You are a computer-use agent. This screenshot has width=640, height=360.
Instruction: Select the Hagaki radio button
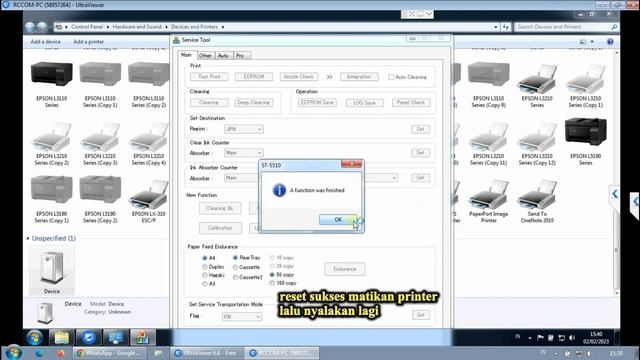click(x=205, y=276)
